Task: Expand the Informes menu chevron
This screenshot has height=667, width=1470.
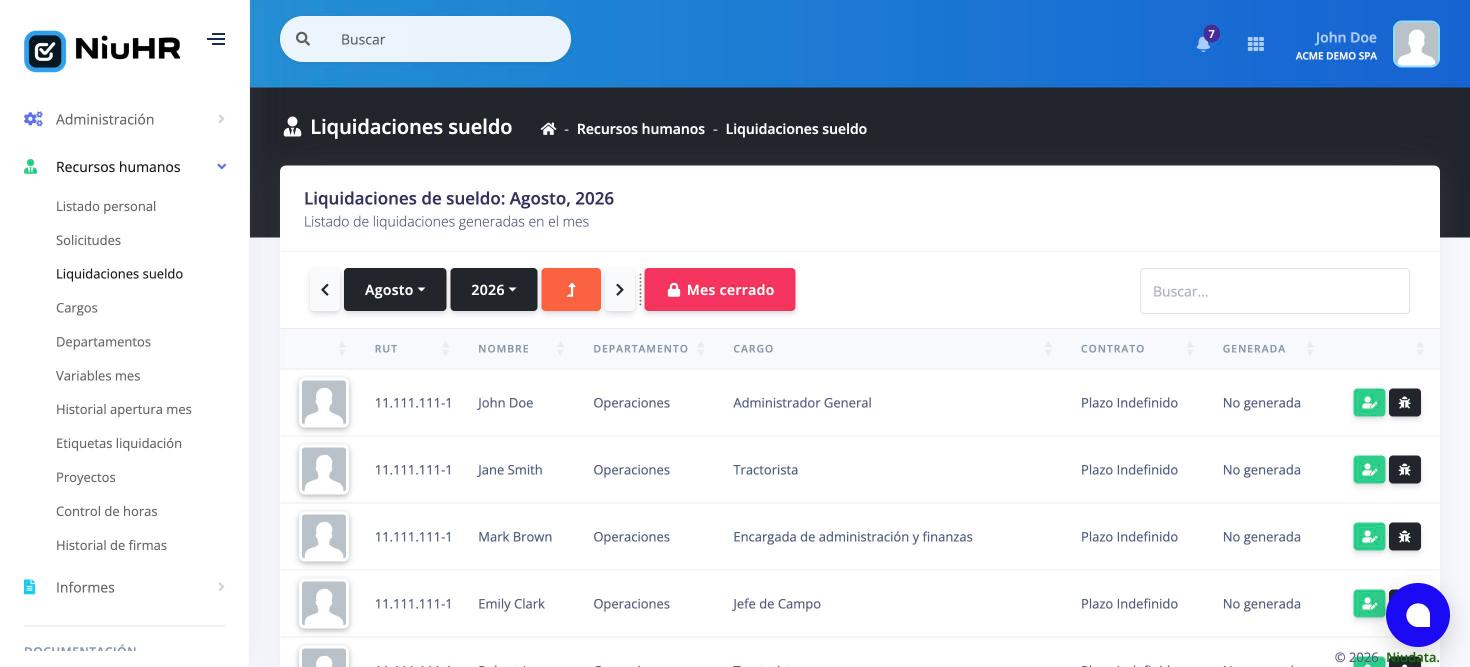Action: coord(221,587)
